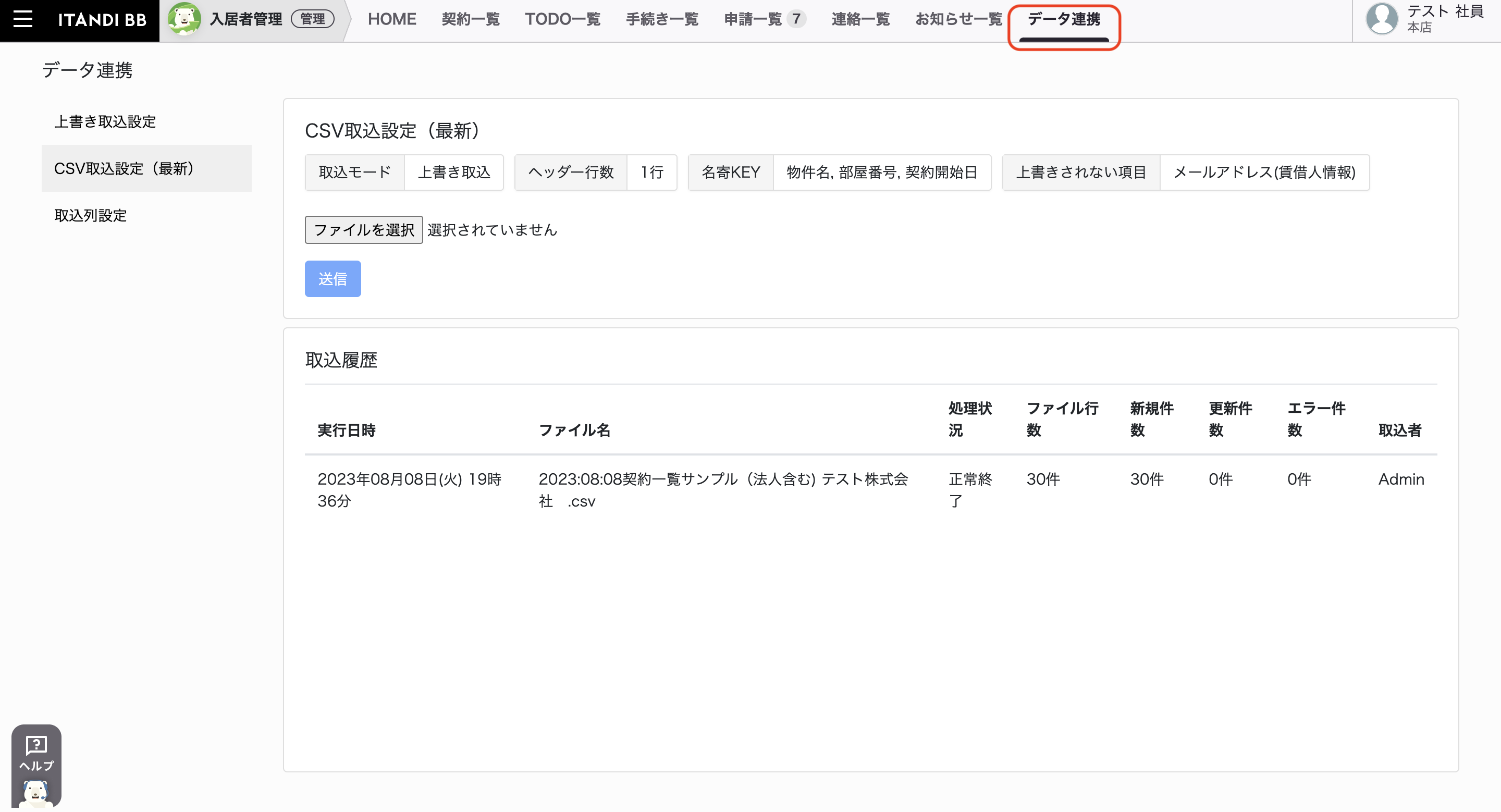Click the 正常終了 status cell

[969, 490]
